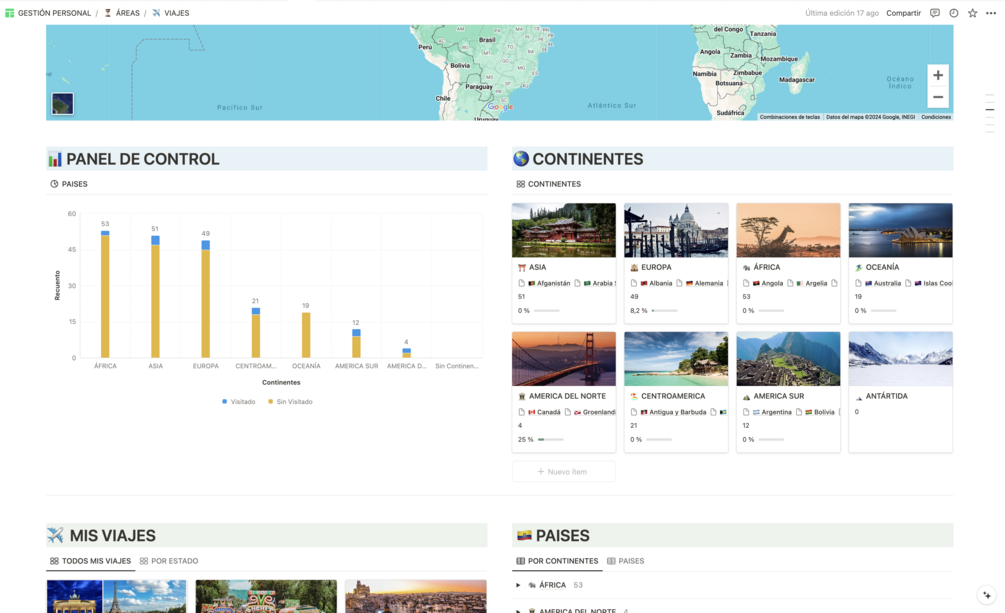This screenshot has width=1005, height=613.
Task: Switch to the POR ESTADO tab
Action: (169, 561)
